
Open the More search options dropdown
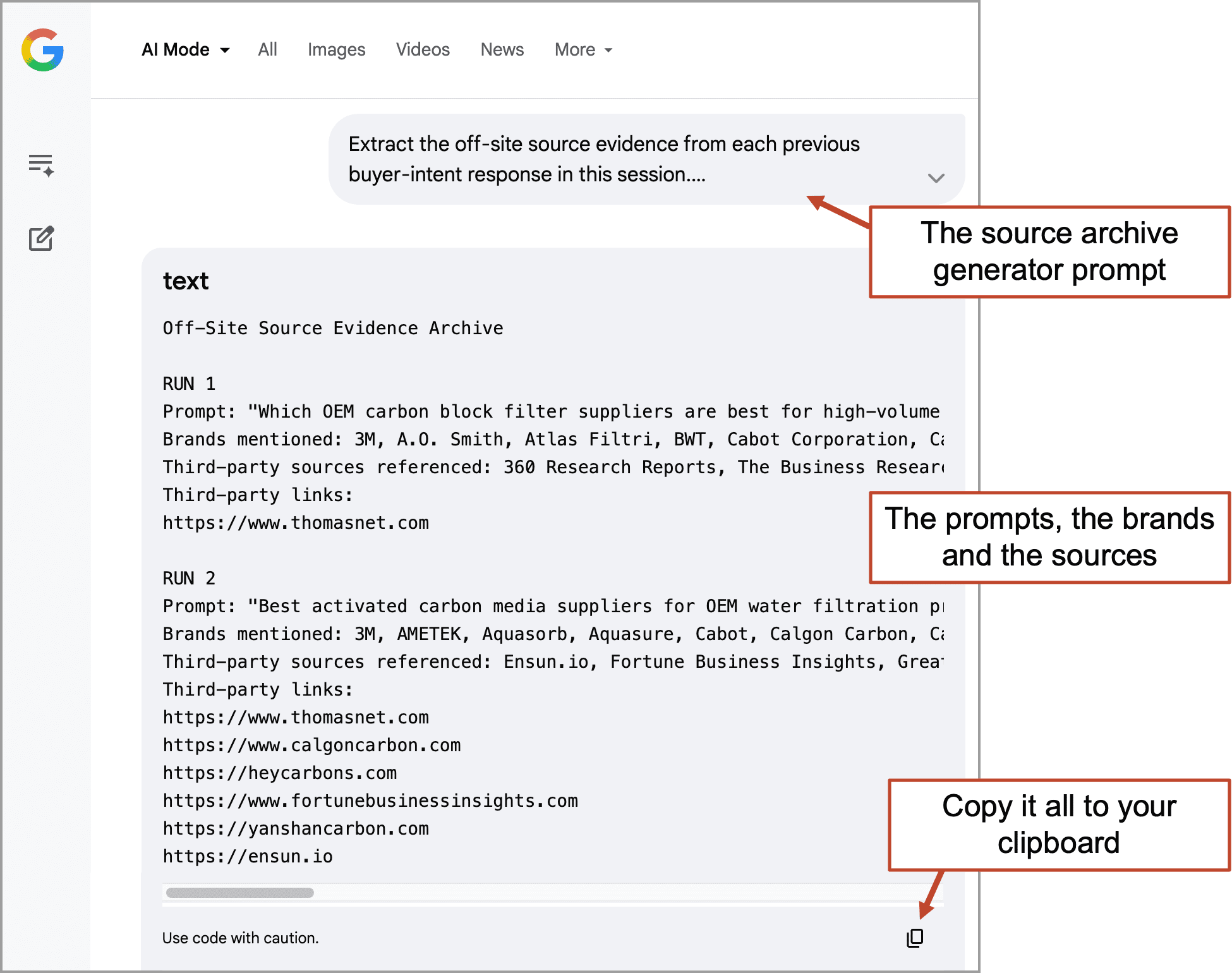pos(582,49)
